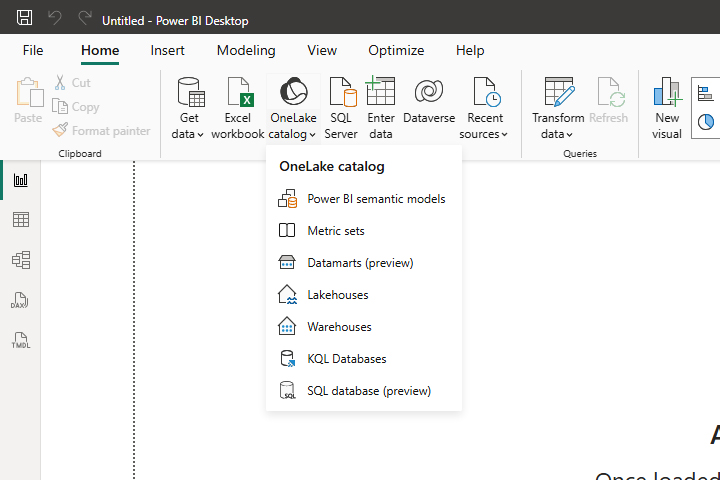
Task: Open TMDL view in left sidebar
Action: pos(20,340)
